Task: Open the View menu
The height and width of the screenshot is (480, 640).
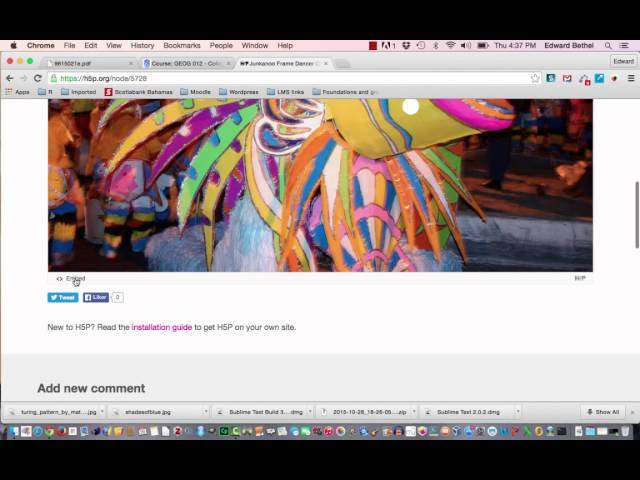Action: coord(114,45)
